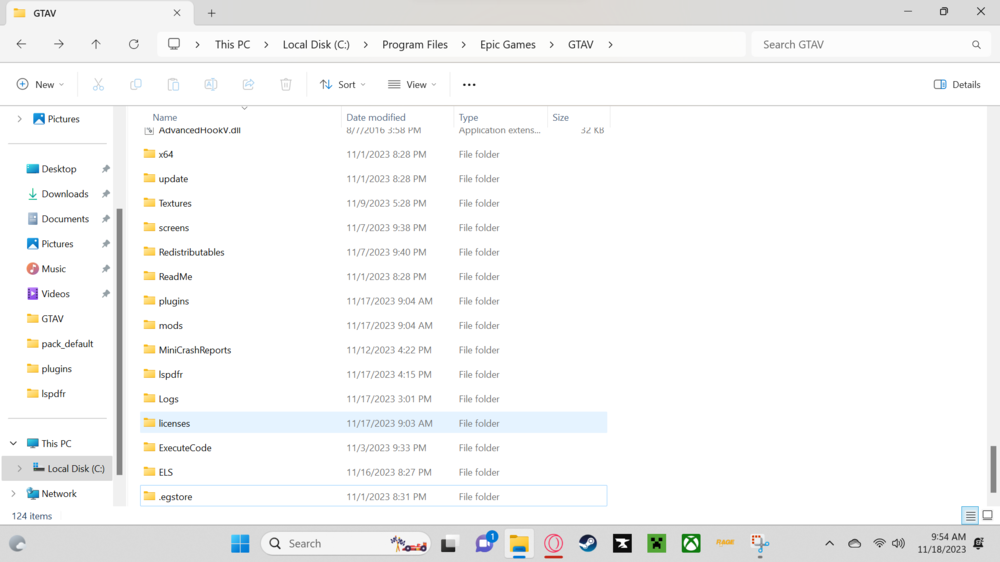Open the See more three-dots menu
The width and height of the screenshot is (1000, 562).
(x=469, y=84)
